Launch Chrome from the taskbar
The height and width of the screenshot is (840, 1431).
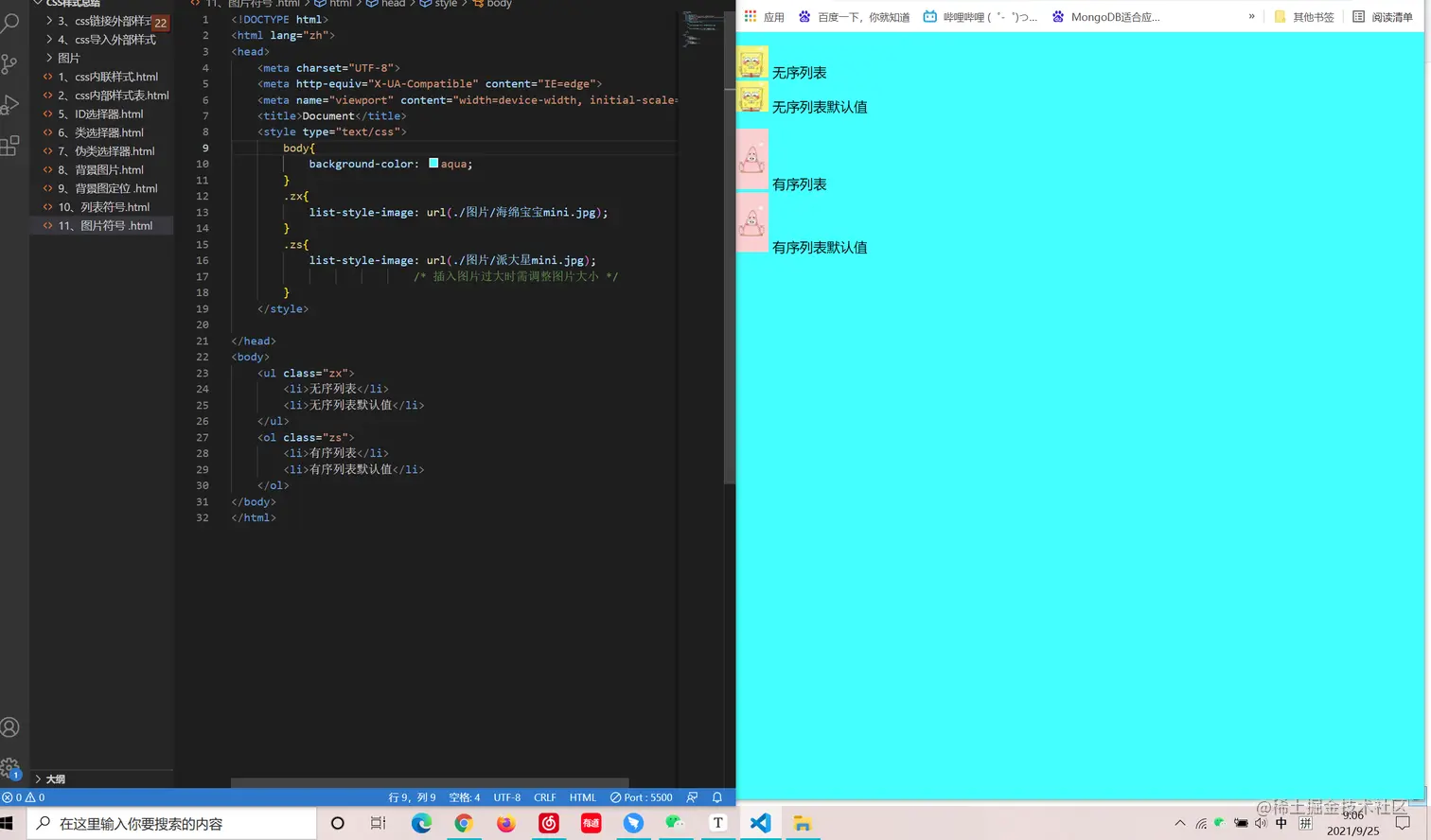(463, 823)
